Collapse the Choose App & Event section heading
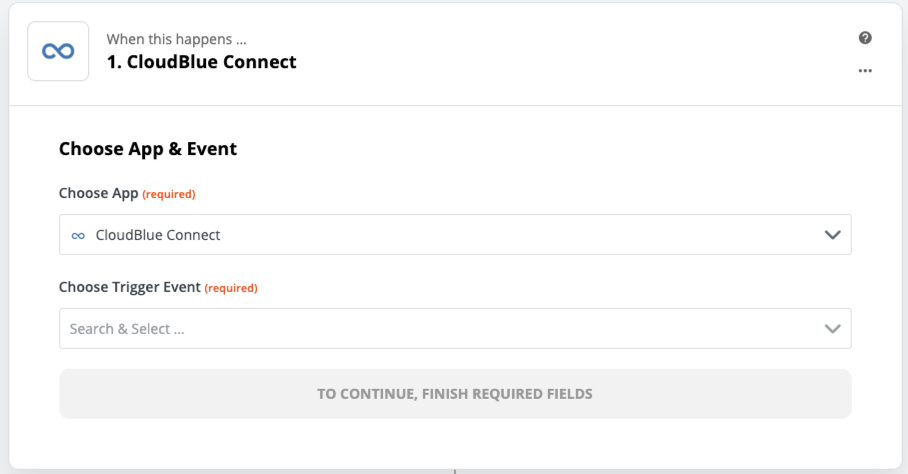Screen dimensions: 908x474 (x=148, y=149)
